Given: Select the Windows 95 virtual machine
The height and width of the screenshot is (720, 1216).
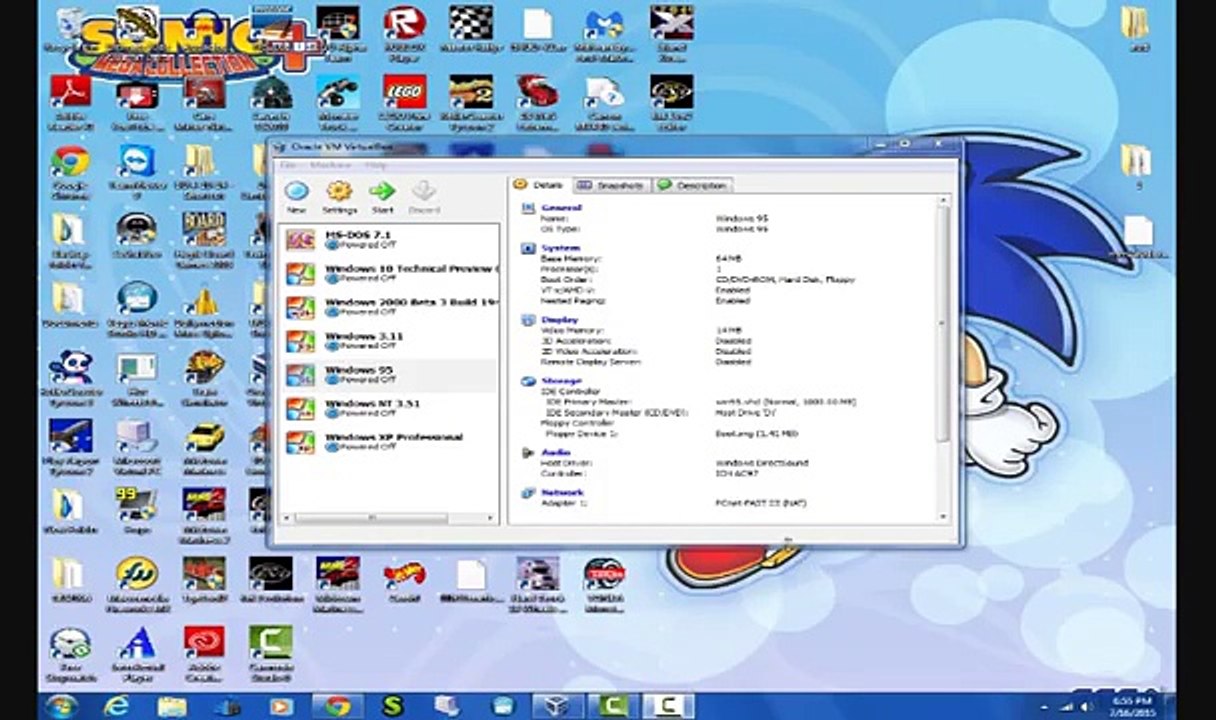Looking at the screenshot, I should pyautogui.click(x=388, y=375).
